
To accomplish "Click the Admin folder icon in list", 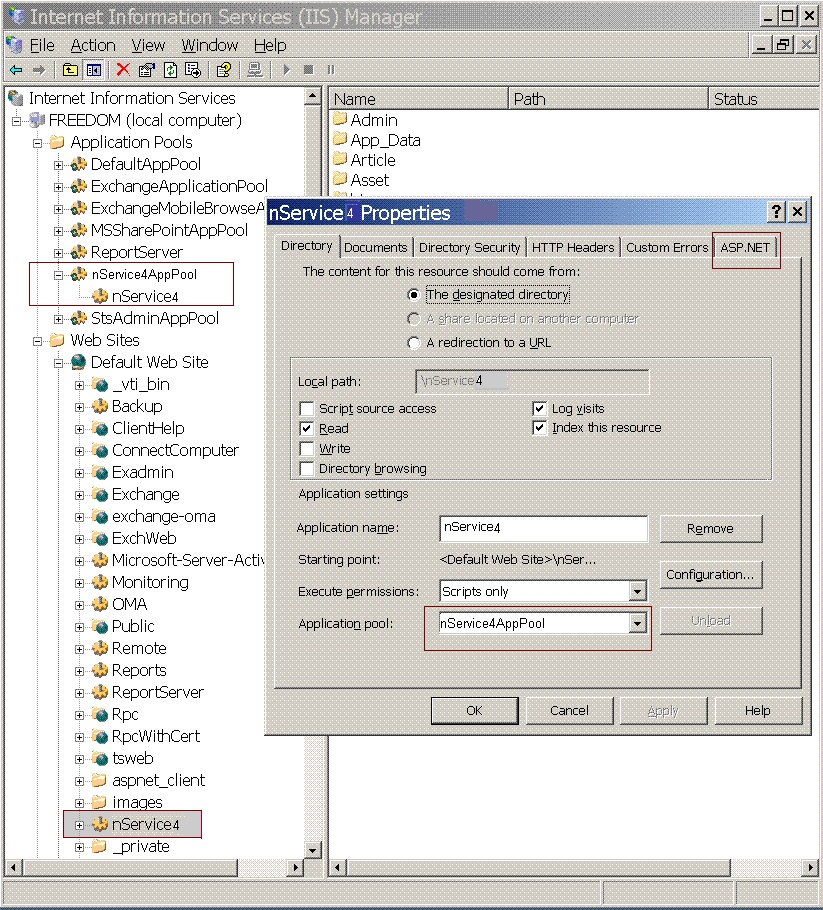I will coord(340,120).
